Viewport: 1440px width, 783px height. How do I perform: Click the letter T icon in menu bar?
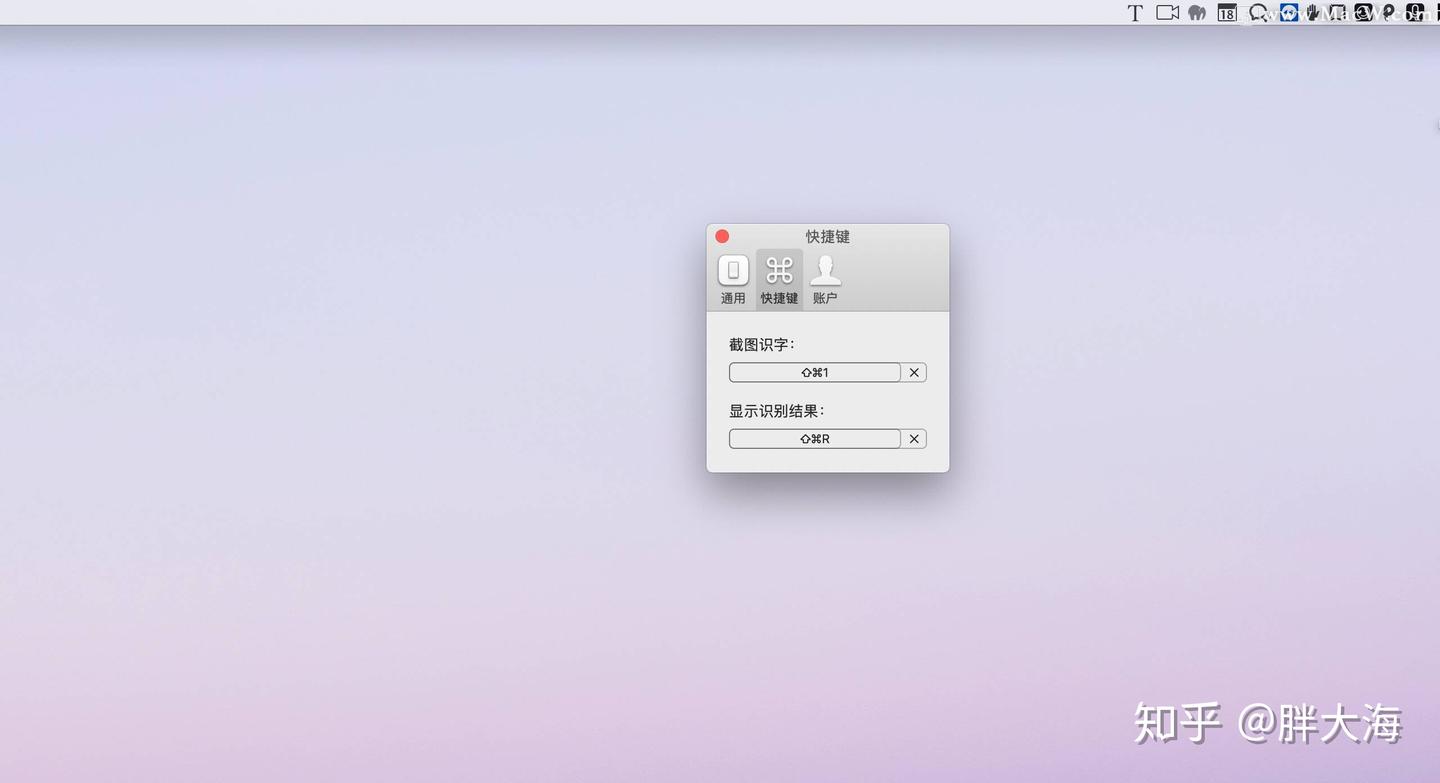(x=1135, y=13)
